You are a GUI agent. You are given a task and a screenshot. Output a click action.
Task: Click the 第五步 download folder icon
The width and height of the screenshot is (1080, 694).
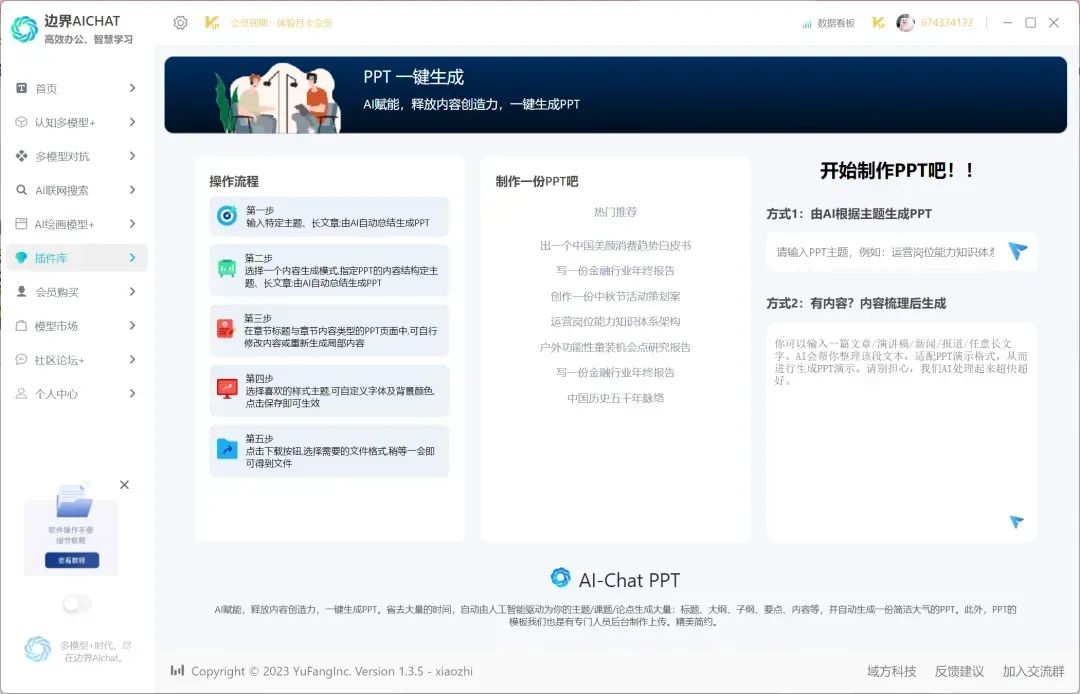point(227,449)
